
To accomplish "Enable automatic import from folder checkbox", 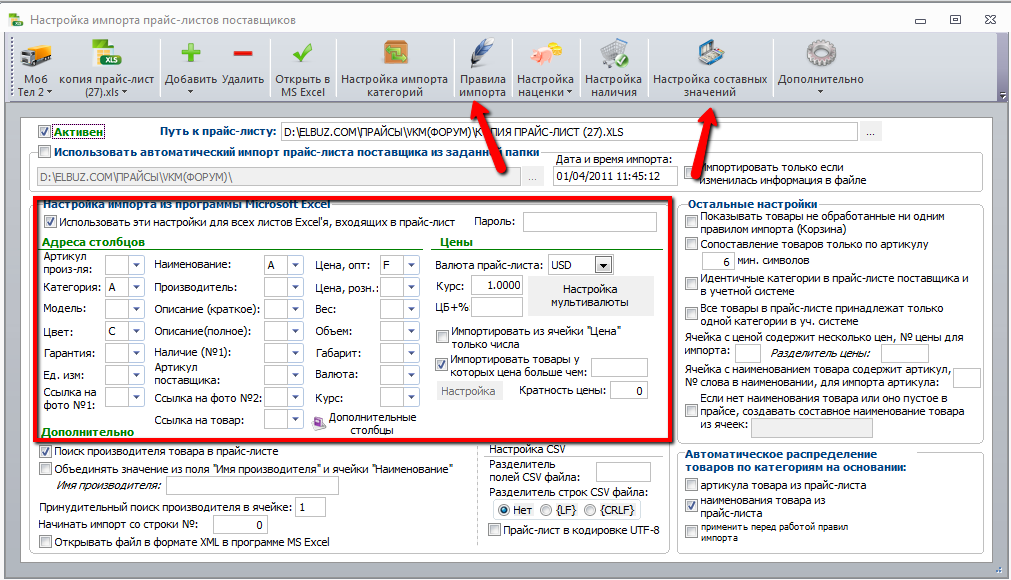I will 44,152.
